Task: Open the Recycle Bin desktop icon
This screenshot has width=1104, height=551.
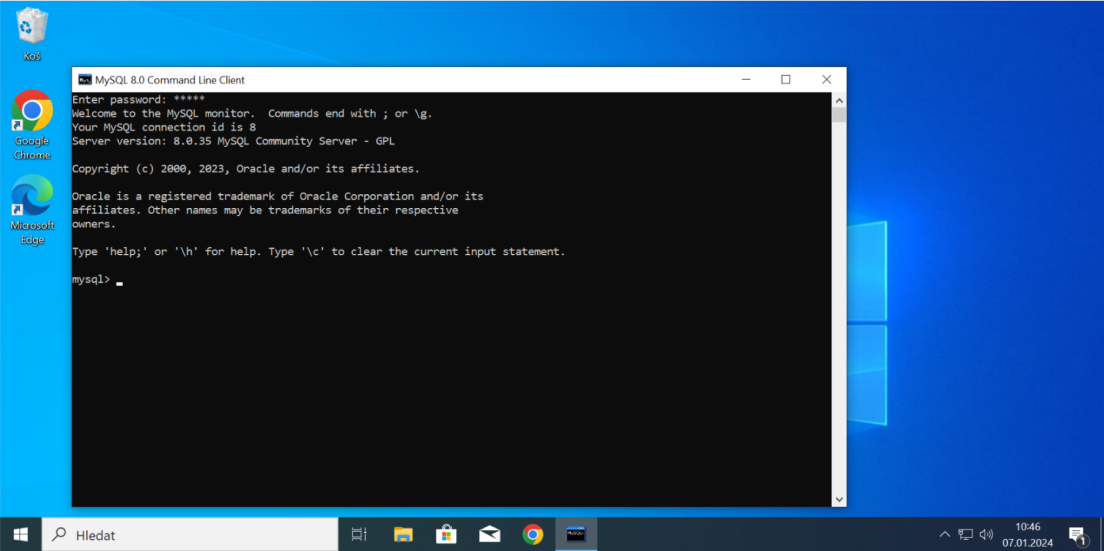Action: [x=32, y=34]
